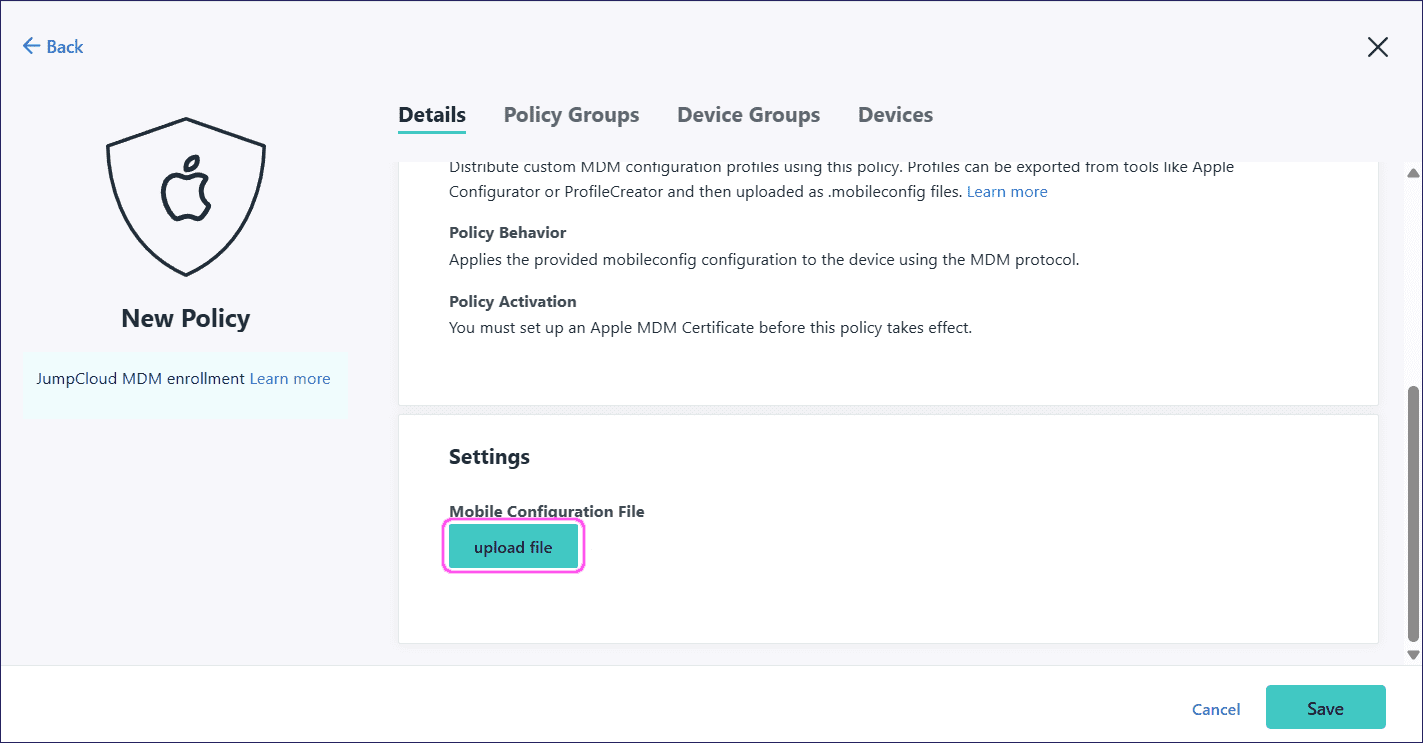Click the scrollbar down arrow
Viewport: 1423px width, 743px height.
pos(1413,655)
